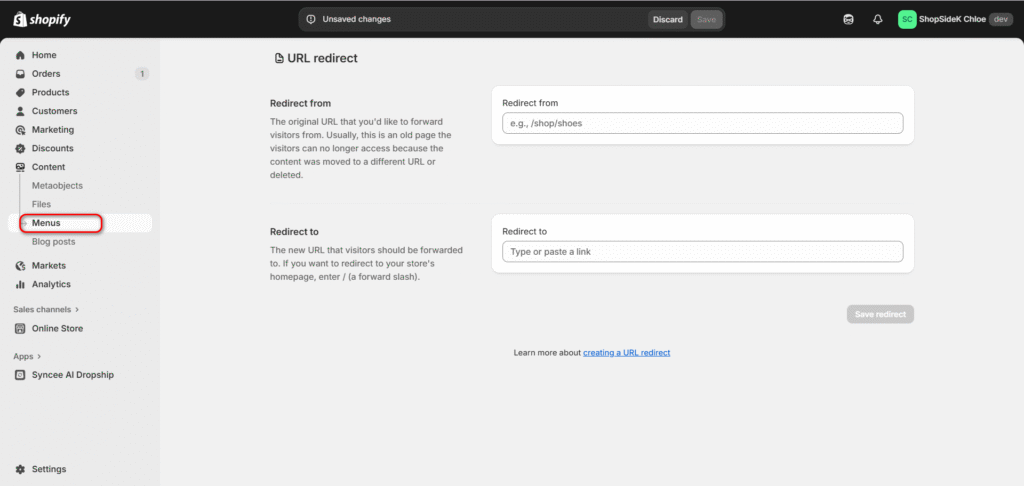This screenshot has width=1024, height=486.
Task: Click the Redirect from input field
Action: (702, 123)
